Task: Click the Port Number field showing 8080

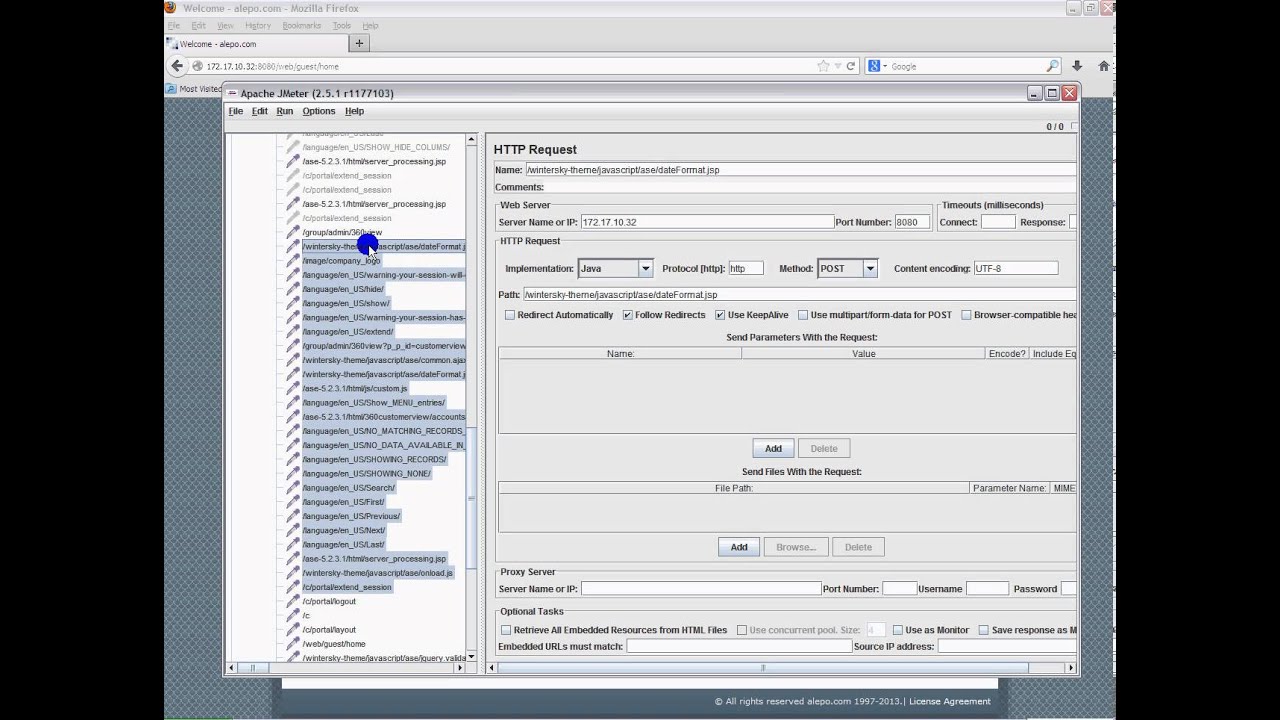Action: (912, 222)
